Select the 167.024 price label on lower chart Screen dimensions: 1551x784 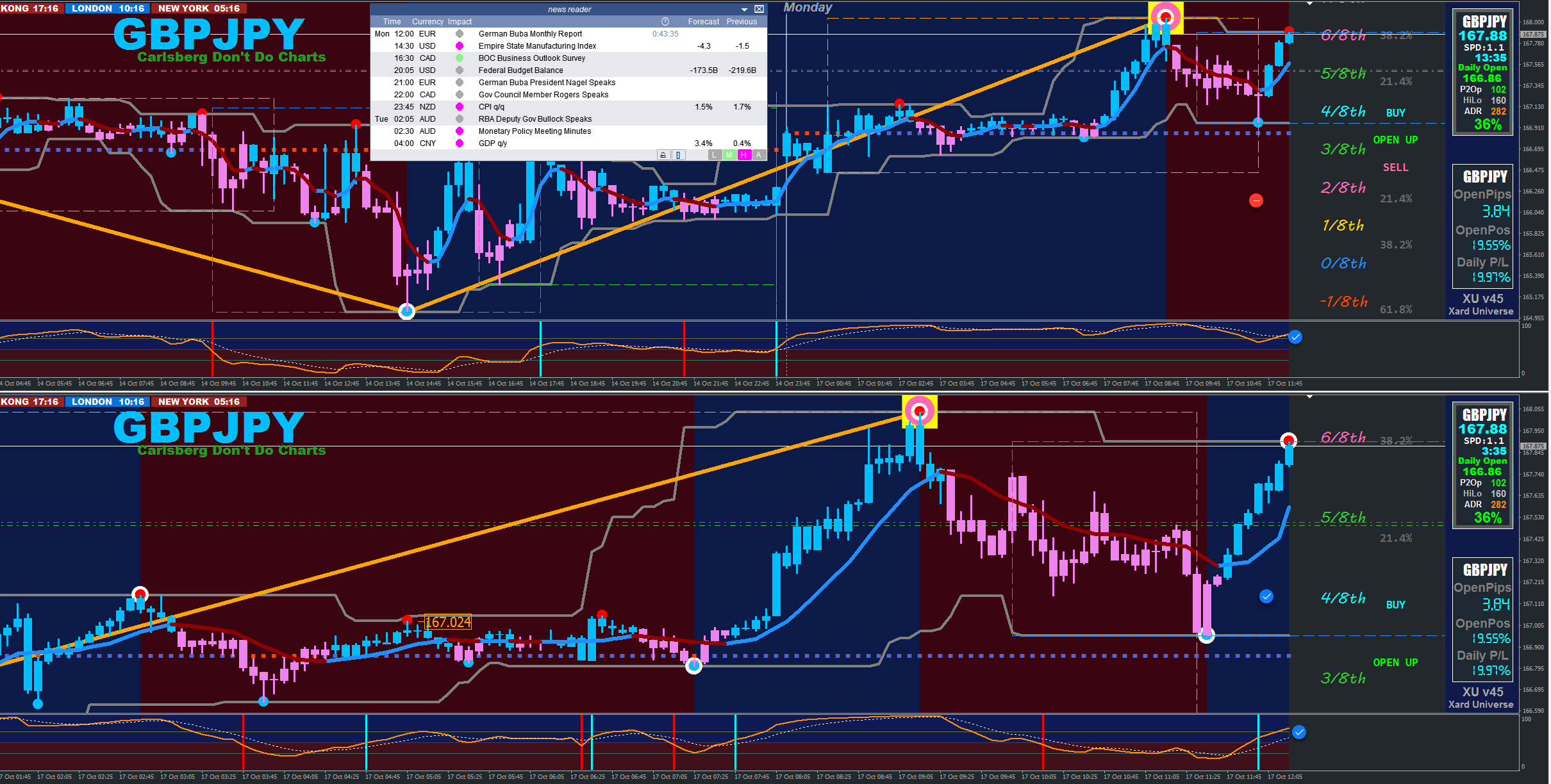pyautogui.click(x=448, y=622)
